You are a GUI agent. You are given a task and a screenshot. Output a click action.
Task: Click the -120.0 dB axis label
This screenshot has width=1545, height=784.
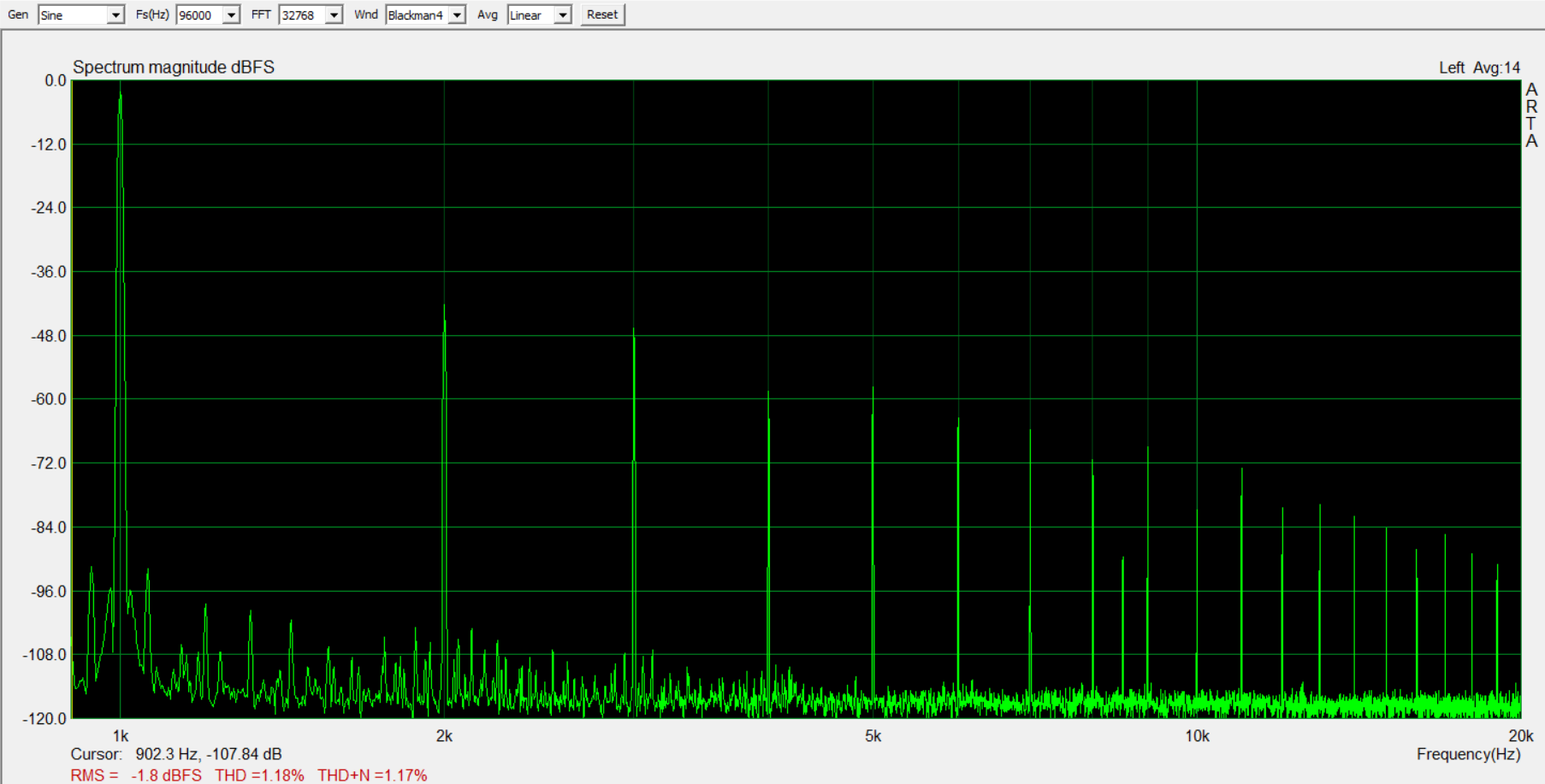point(44,719)
